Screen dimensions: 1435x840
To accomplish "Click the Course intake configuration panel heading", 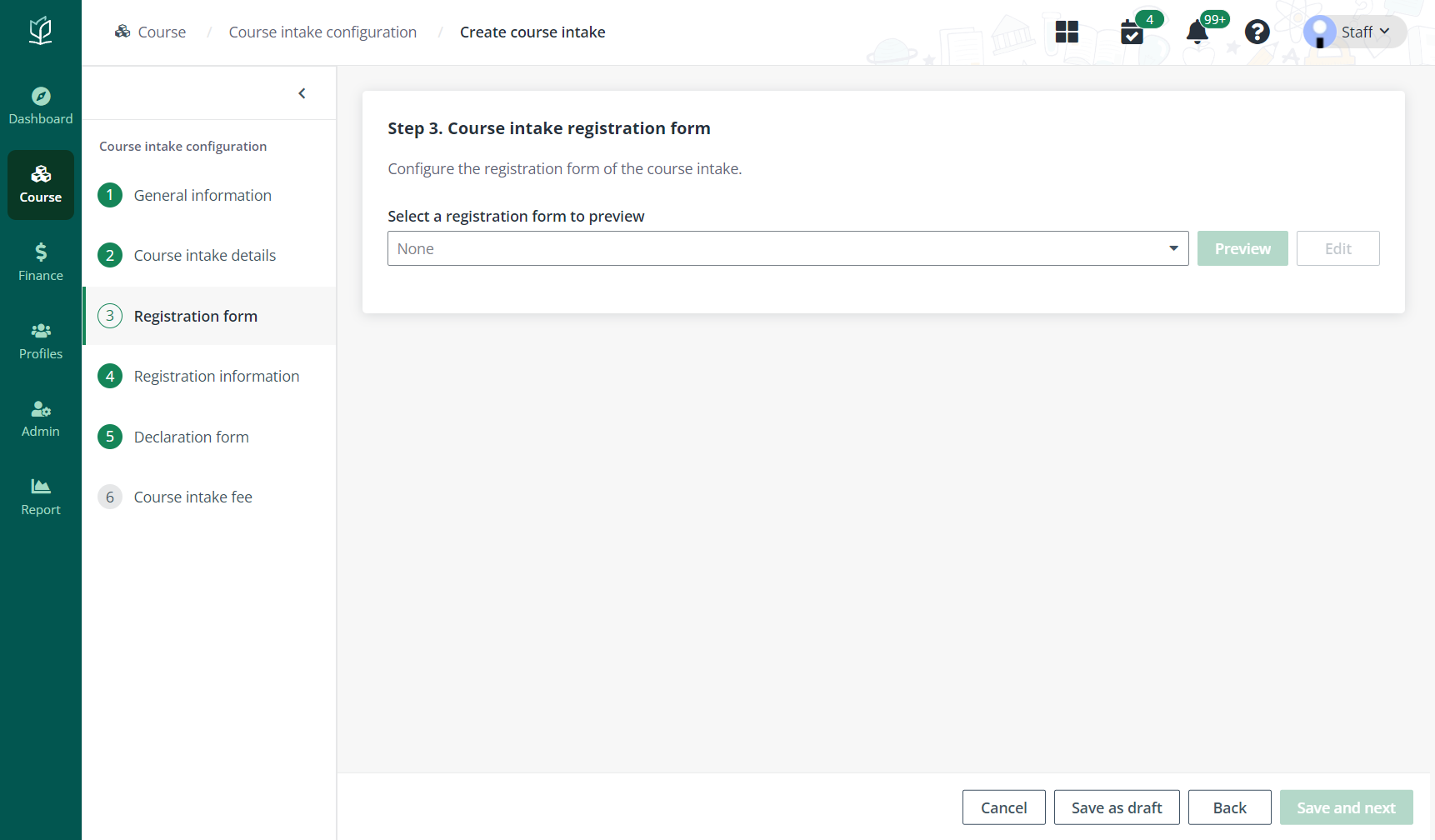I will (x=183, y=146).
